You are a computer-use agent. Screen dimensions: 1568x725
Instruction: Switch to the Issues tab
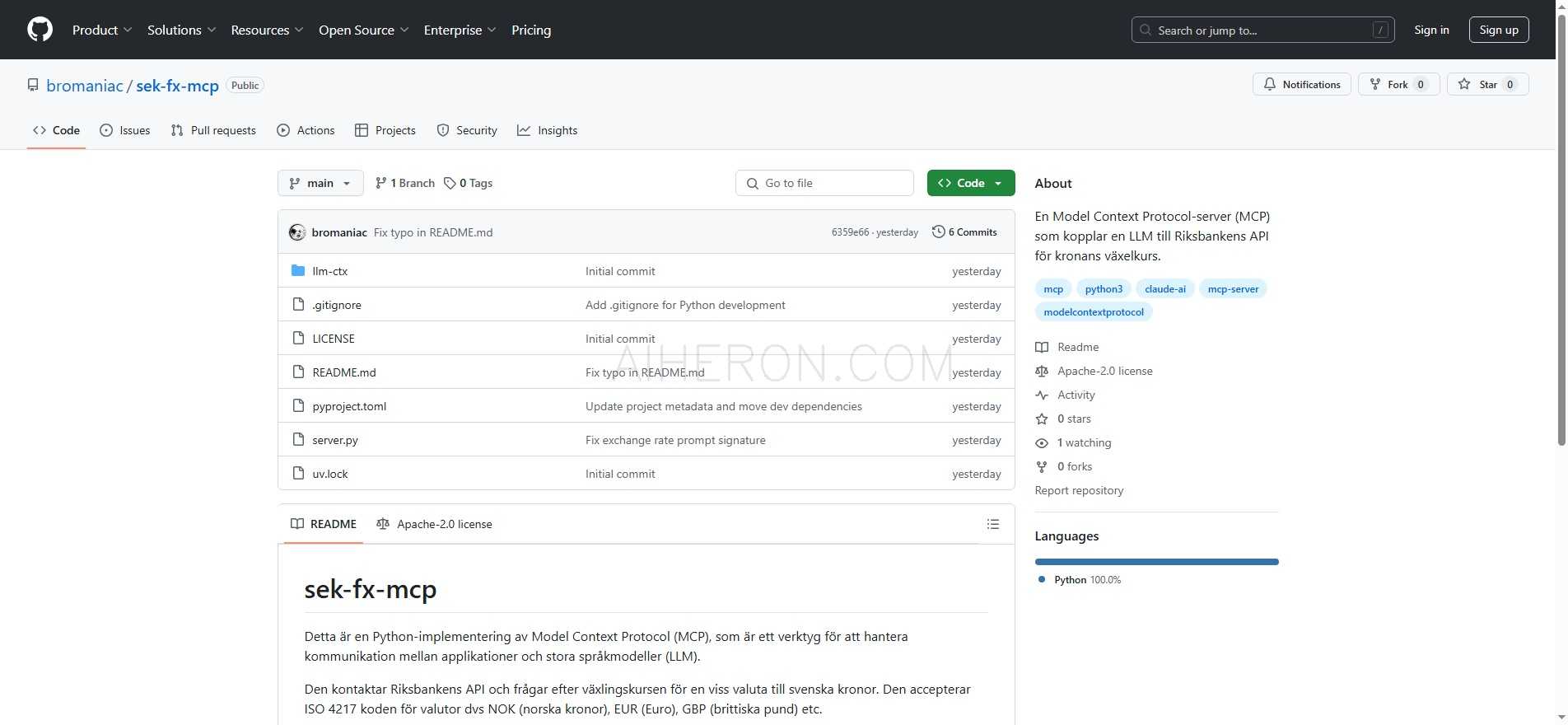pos(125,130)
